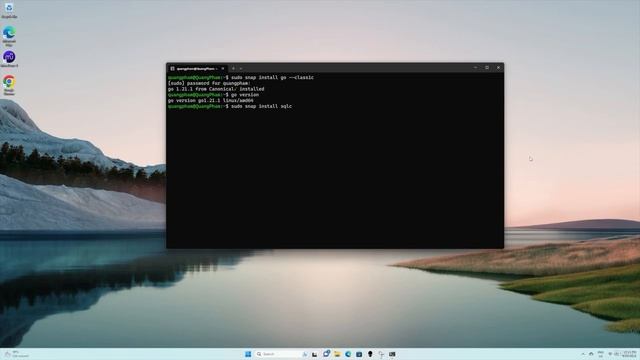
Task: Click the 'go 1.21.1 from Canonical installed' line
Action: click(216, 89)
